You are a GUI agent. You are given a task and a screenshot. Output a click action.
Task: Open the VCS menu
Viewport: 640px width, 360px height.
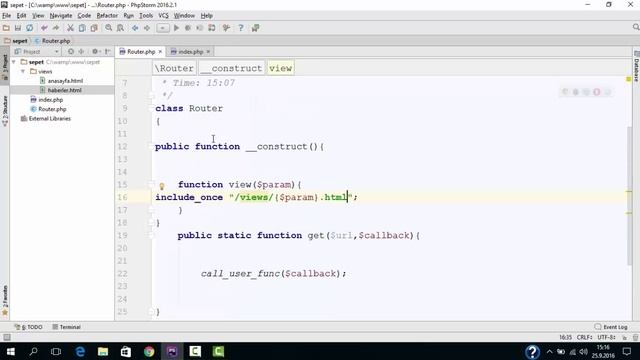[x=163, y=16]
